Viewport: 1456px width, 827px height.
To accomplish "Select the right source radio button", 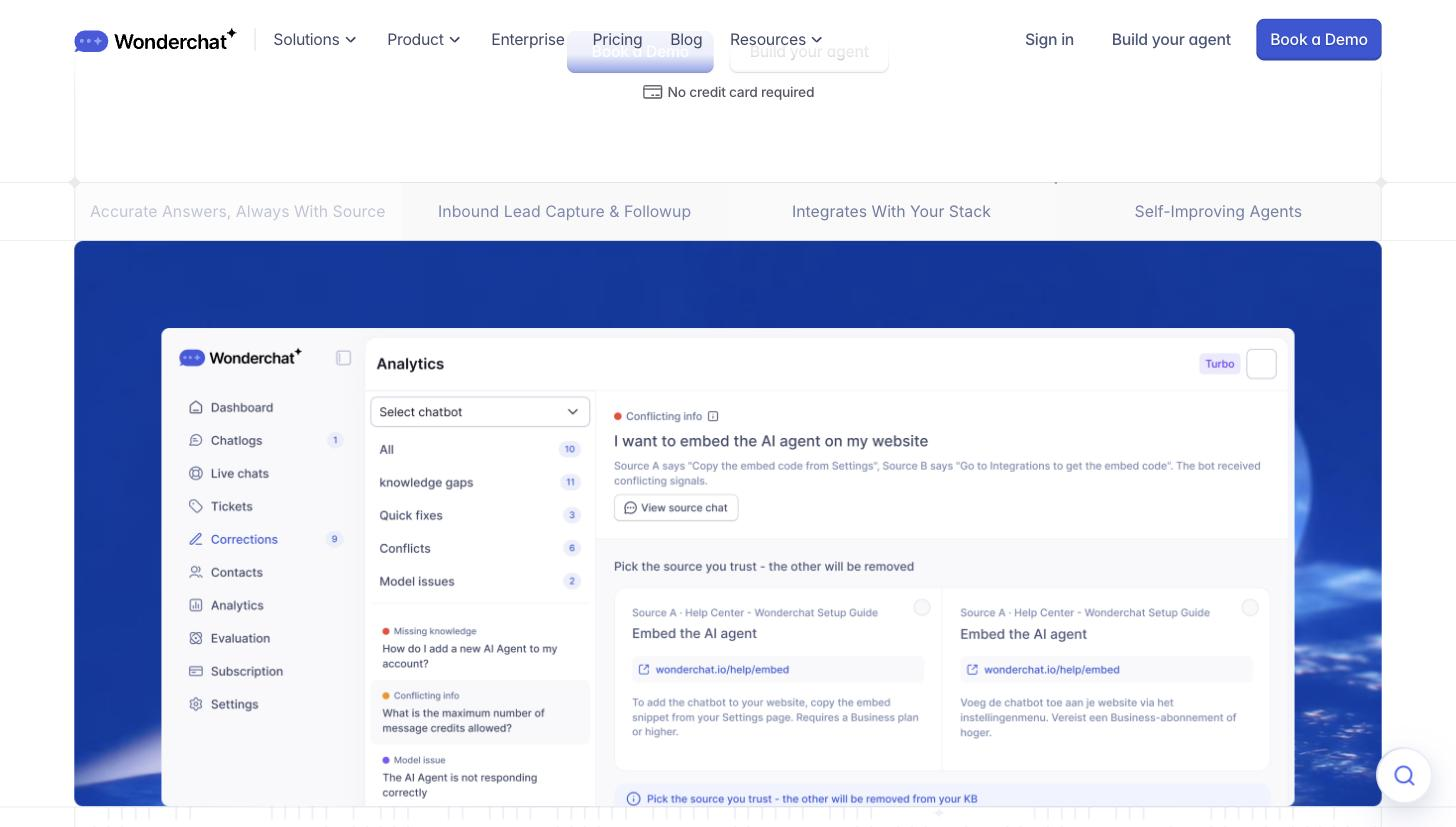I will point(1250,608).
